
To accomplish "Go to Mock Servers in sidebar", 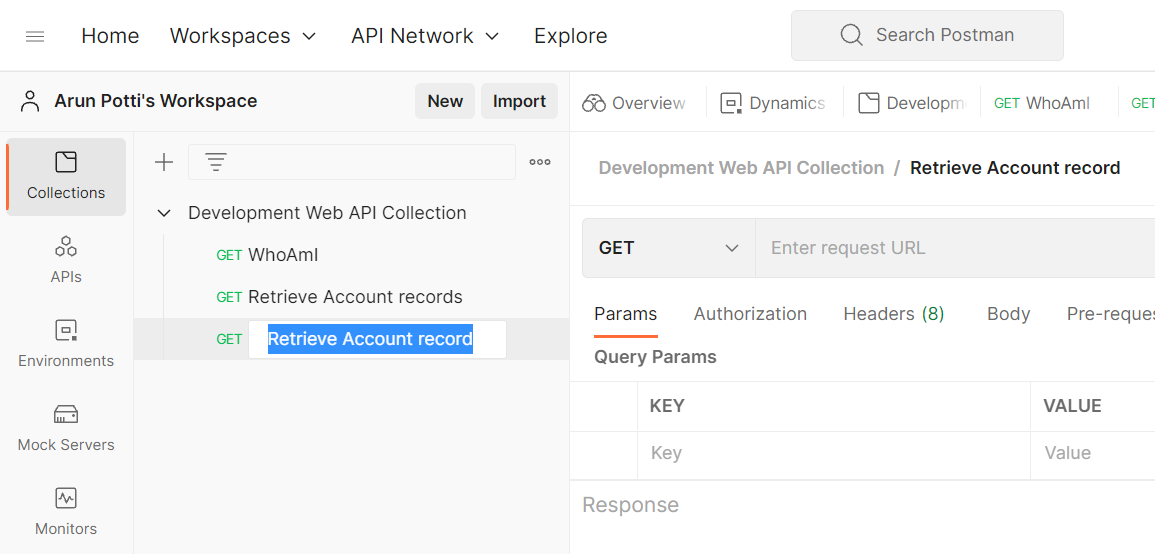I will tap(66, 428).
